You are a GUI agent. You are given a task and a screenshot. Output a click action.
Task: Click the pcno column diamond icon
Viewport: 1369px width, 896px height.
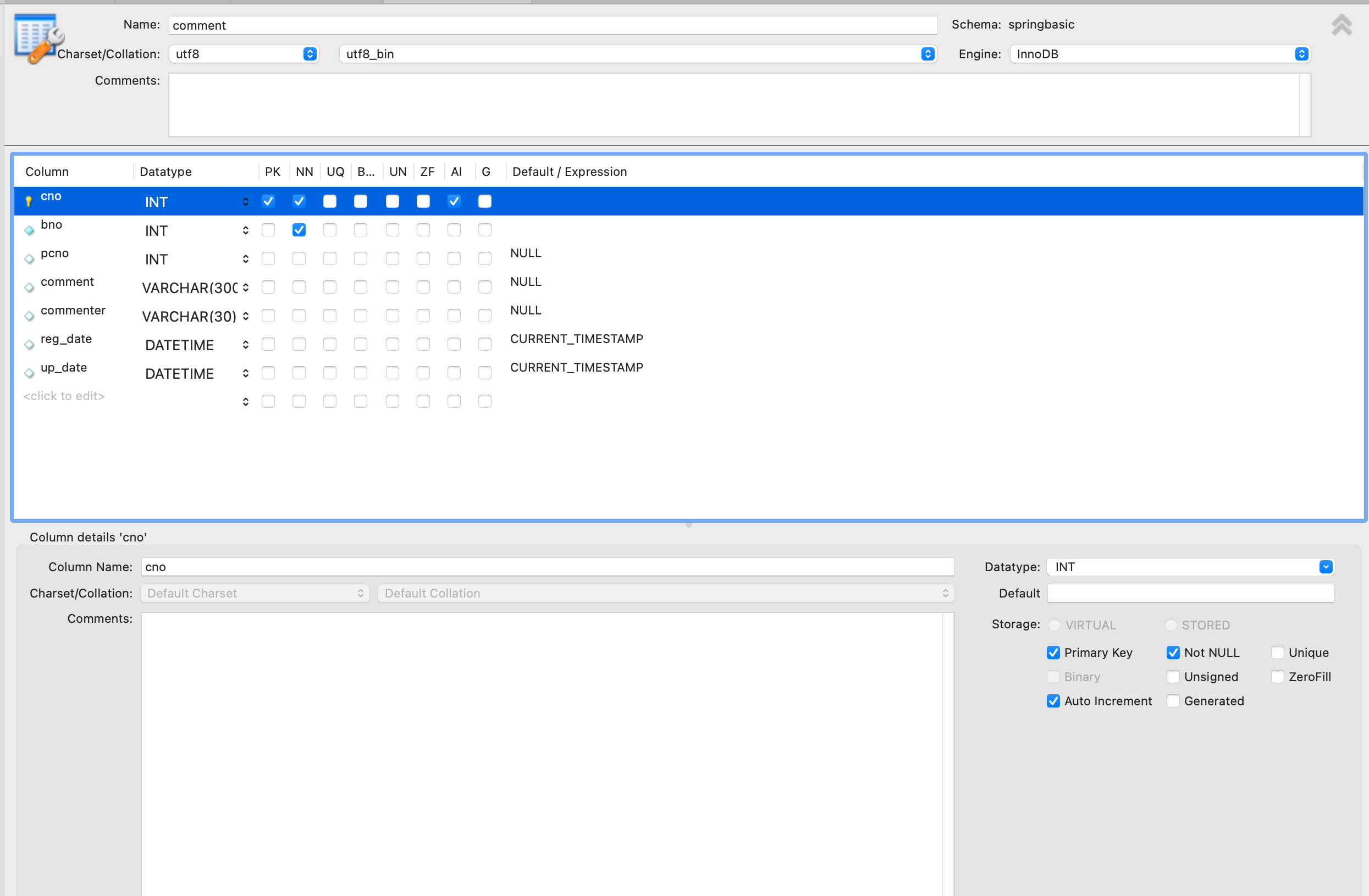tap(29, 259)
